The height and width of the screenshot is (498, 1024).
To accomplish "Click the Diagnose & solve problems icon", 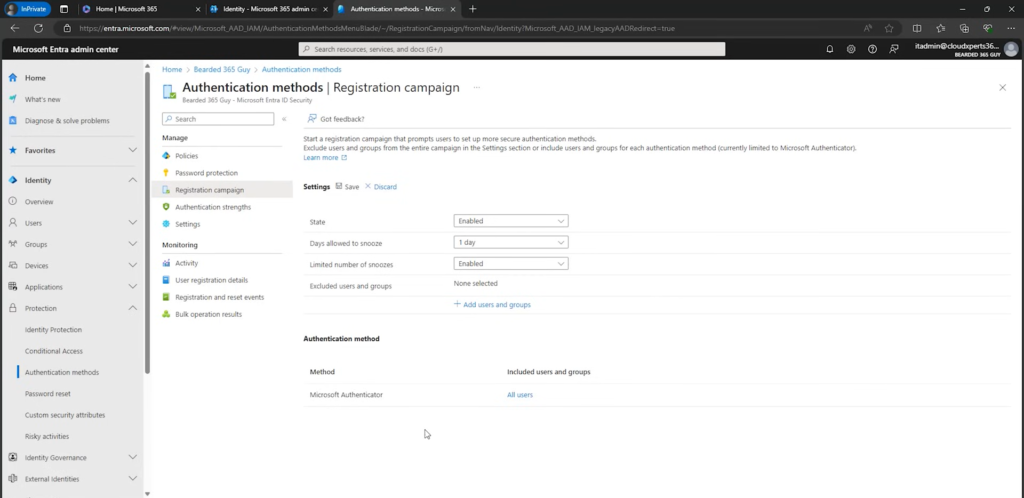I will click(12, 121).
